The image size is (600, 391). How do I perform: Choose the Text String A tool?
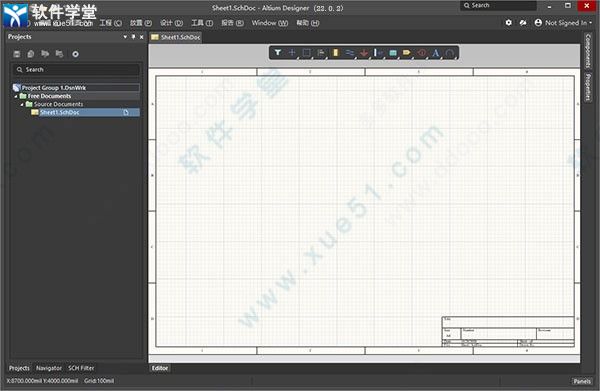pyautogui.click(x=435, y=53)
